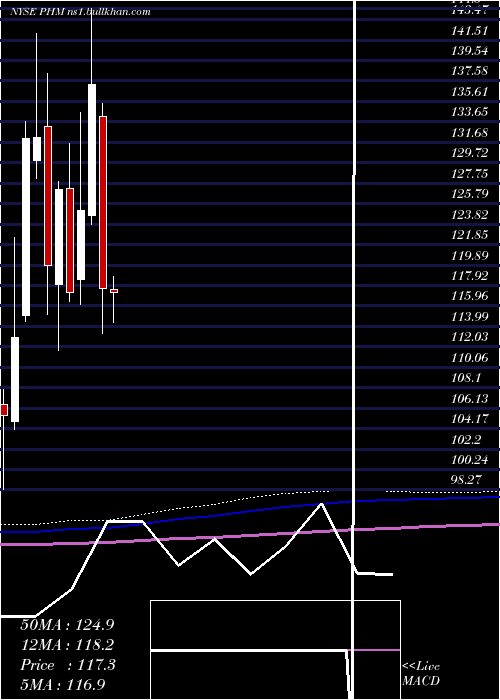Screen dimensions: 500x700
Task: Click the 110.06 price axis label
Action: coord(470,358)
